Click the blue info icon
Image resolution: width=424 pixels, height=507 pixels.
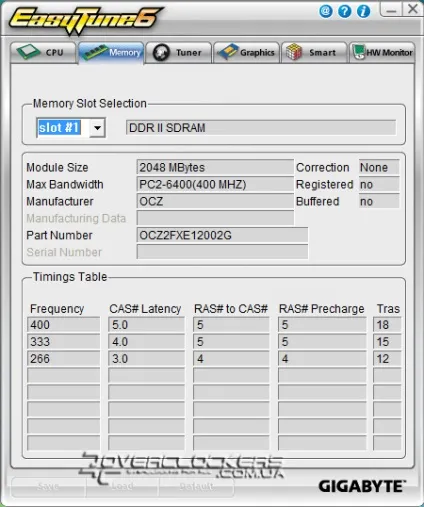pyautogui.click(x=363, y=11)
